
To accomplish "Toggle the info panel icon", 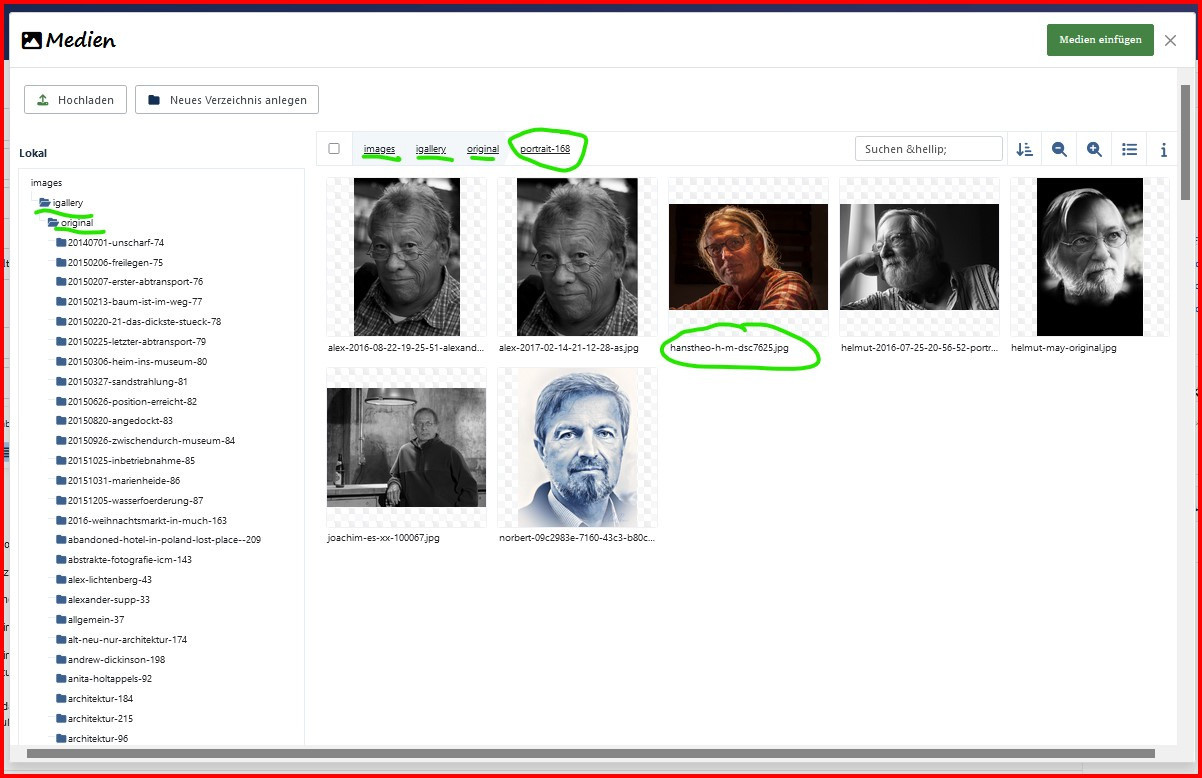I will pyautogui.click(x=1163, y=149).
